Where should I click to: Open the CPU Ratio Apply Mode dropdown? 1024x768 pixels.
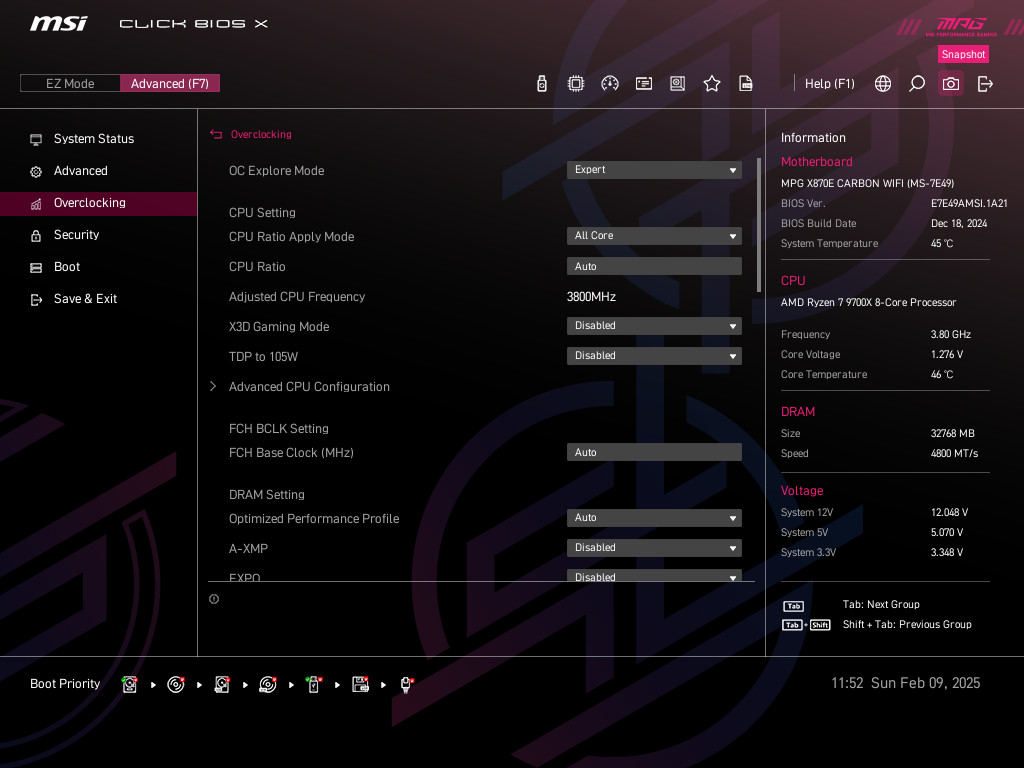pos(654,236)
